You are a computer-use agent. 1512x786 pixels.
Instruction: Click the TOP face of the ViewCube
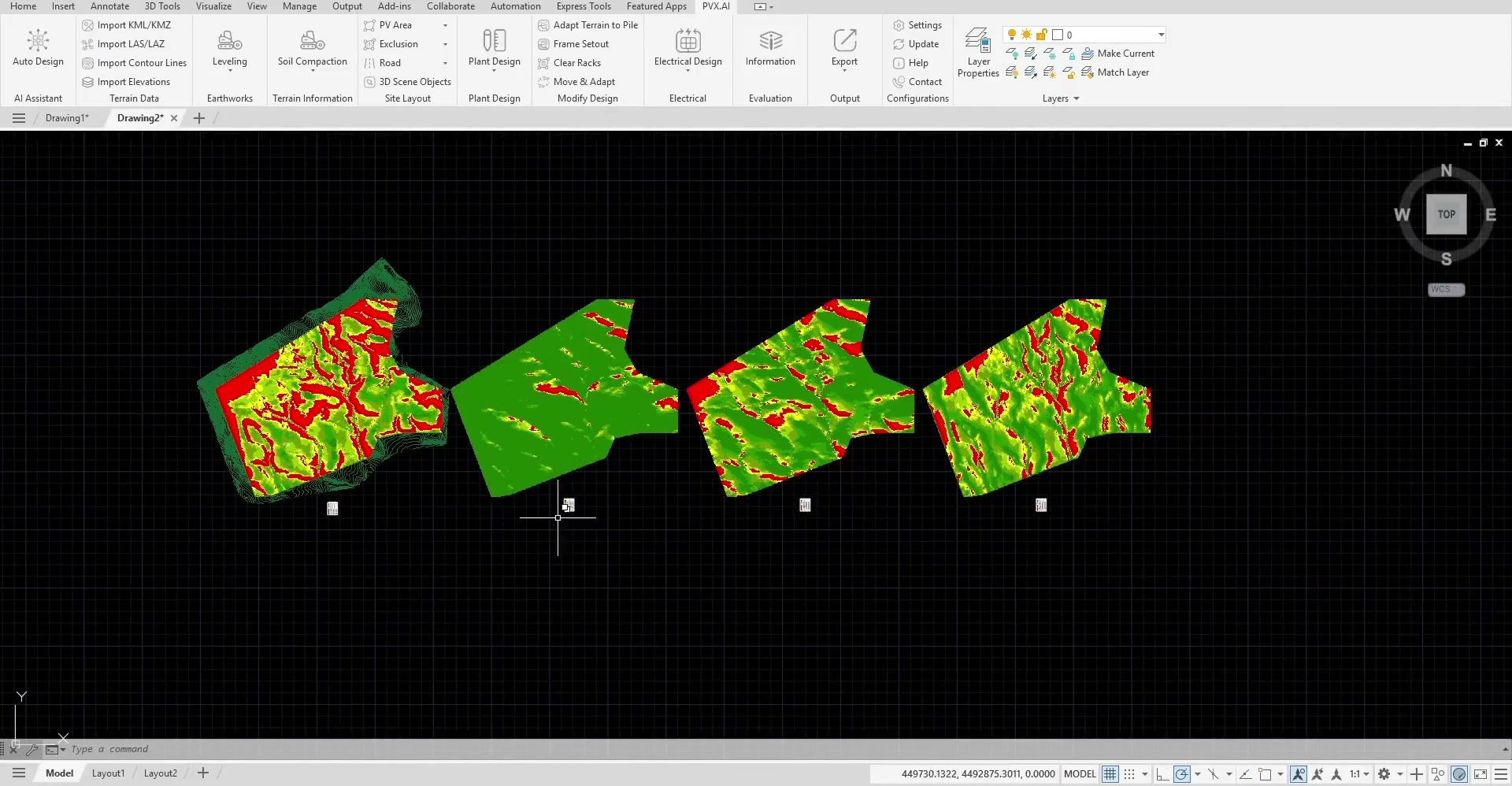[x=1446, y=214]
